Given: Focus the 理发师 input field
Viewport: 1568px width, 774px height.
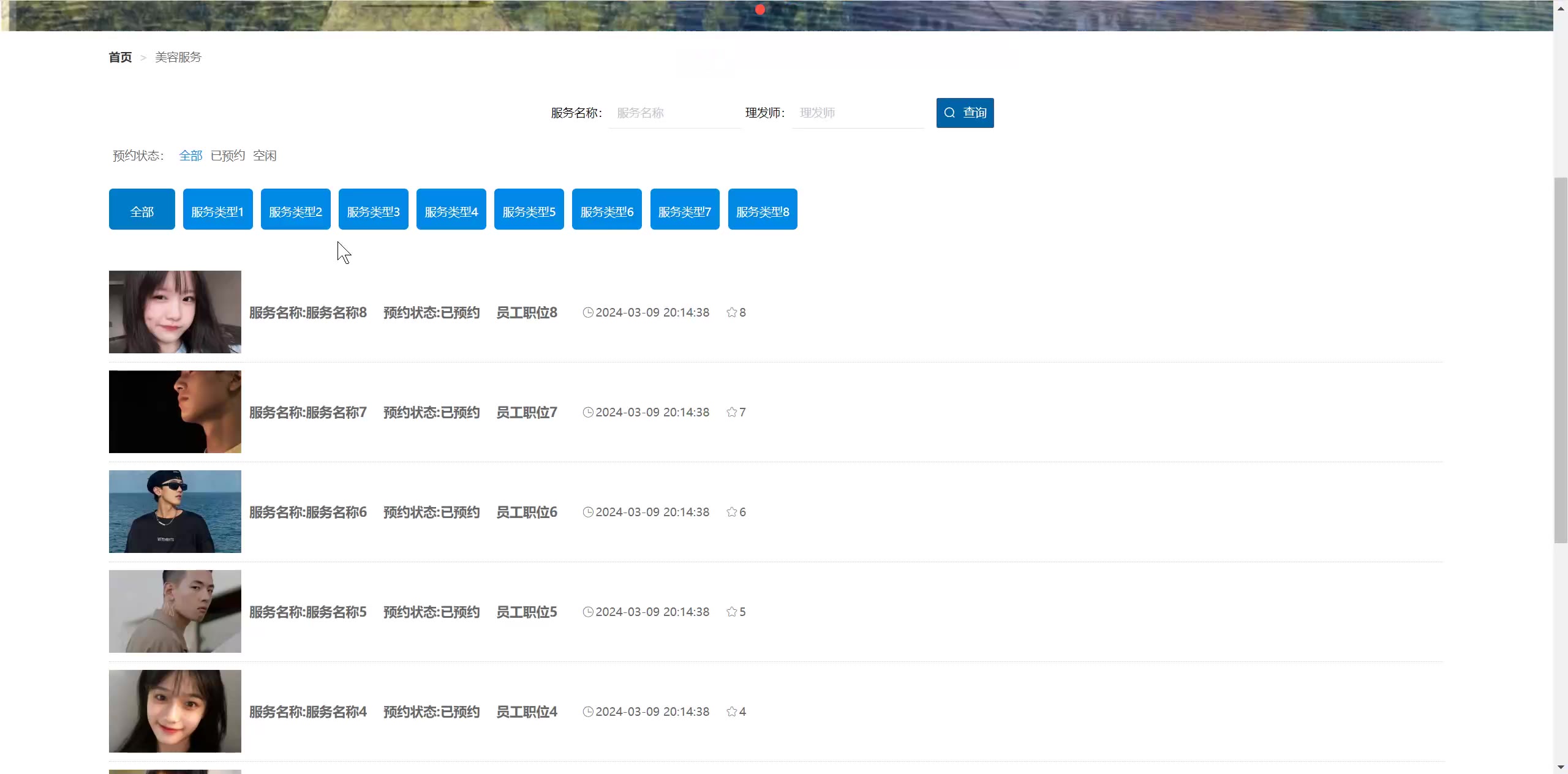Looking at the screenshot, I should point(858,113).
